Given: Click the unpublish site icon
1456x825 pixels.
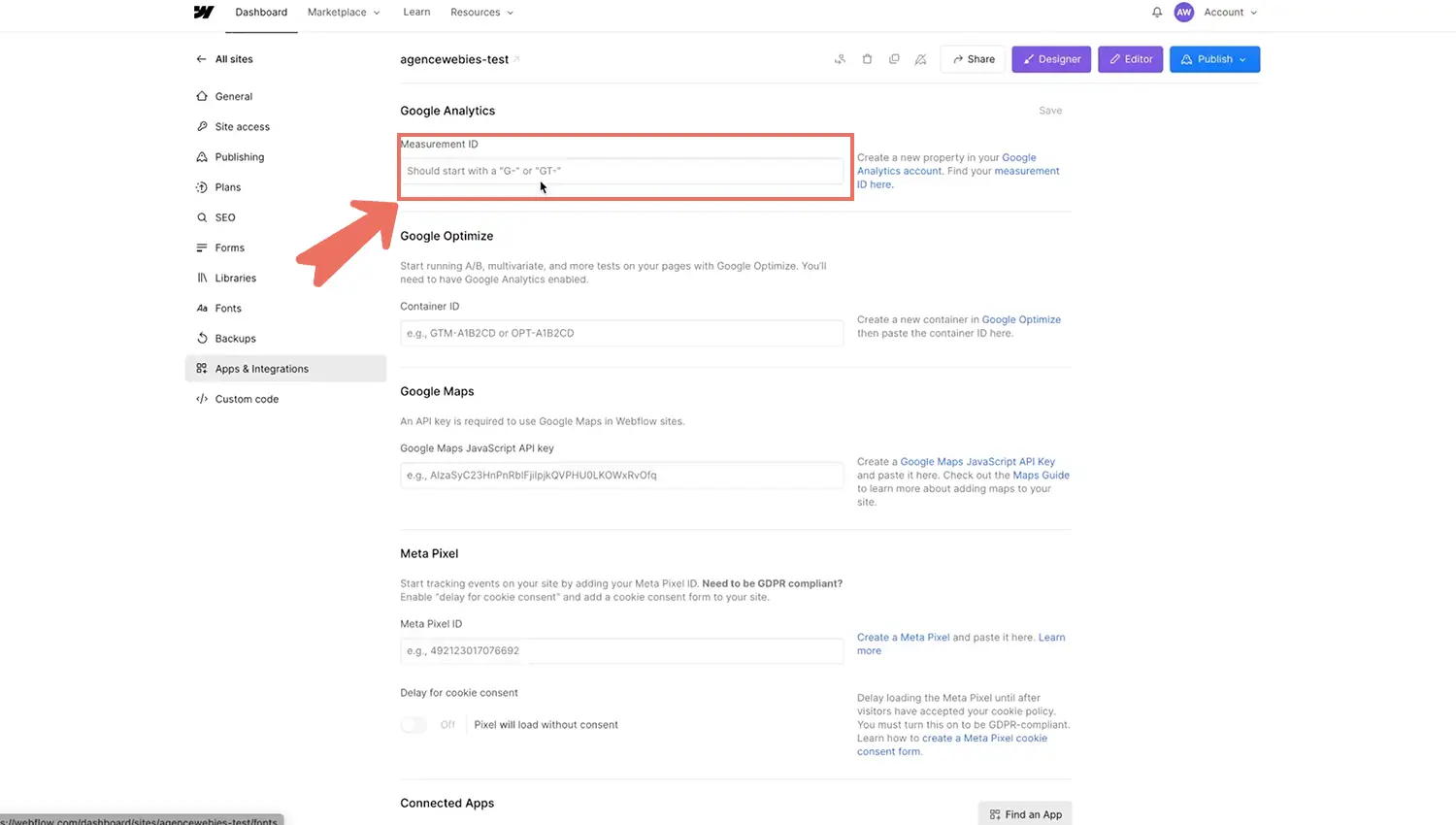Looking at the screenshot, I should point(920,59).
